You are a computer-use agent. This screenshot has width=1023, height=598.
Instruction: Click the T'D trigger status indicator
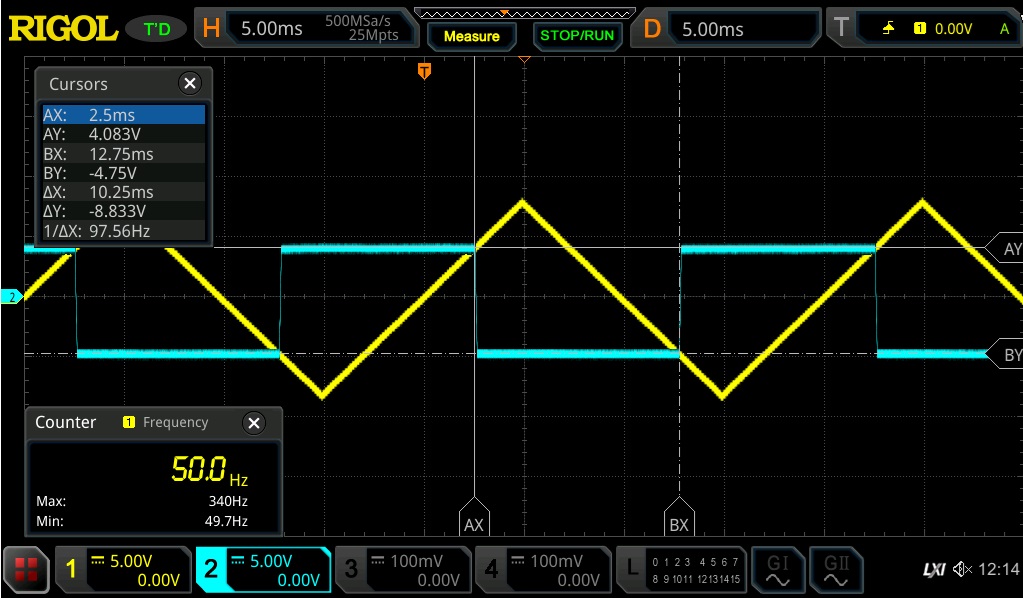click(x=157, y=29)
